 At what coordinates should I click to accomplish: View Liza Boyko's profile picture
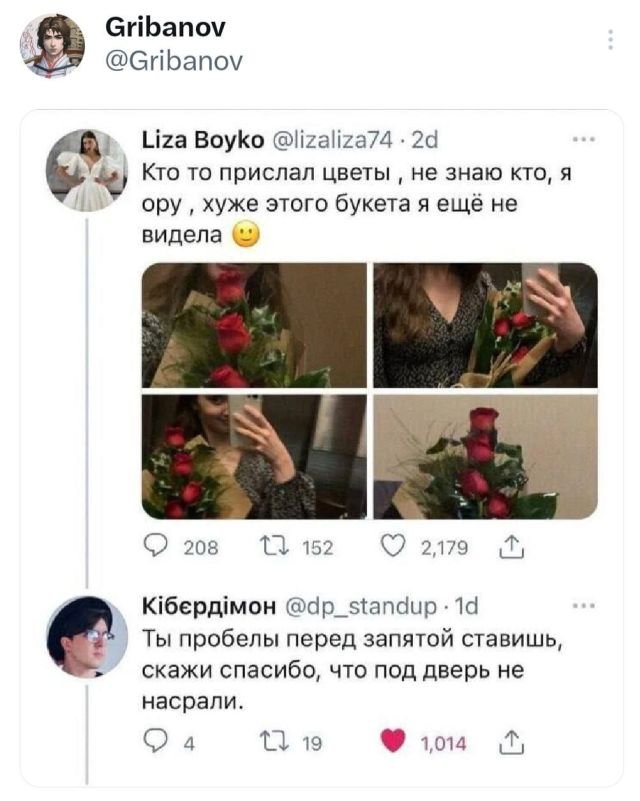[x=87, y=170]
